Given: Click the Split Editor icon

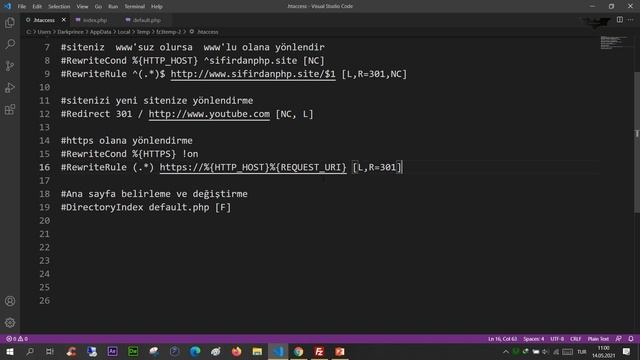Looking at the screenshot, I should click(x=620, y=20).
